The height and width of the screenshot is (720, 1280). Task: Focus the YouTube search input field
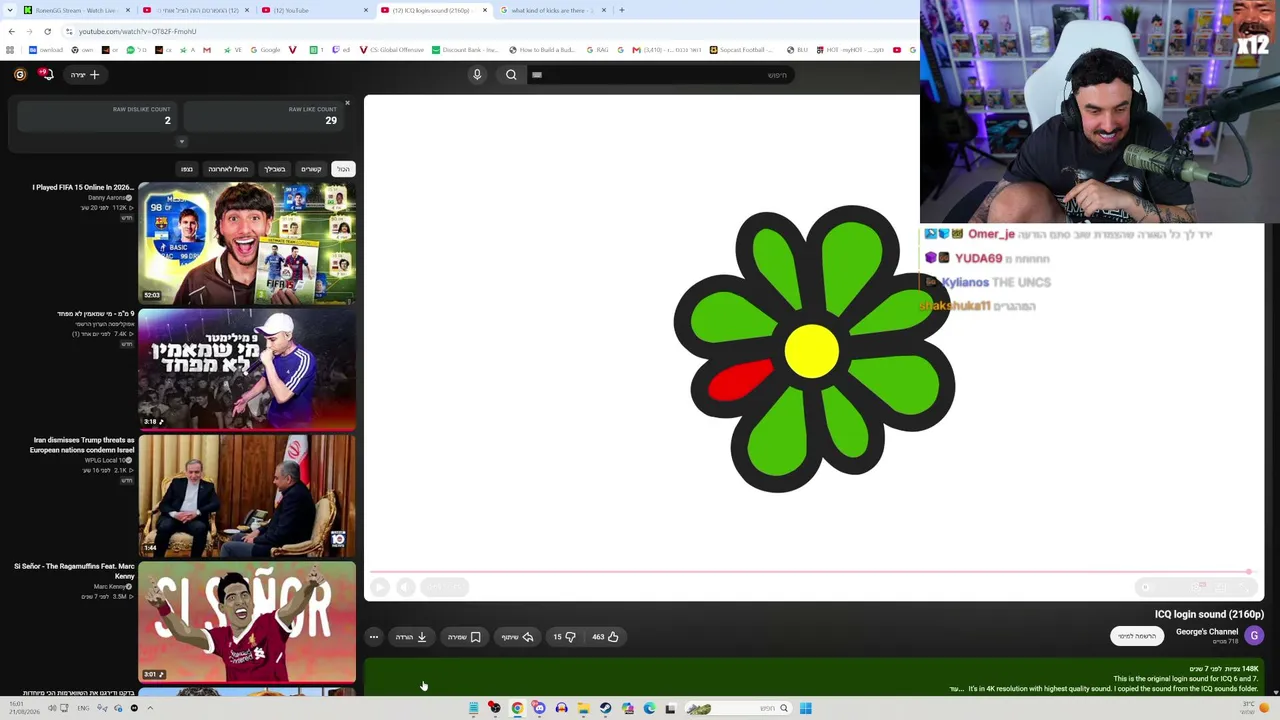pos(660,75)
